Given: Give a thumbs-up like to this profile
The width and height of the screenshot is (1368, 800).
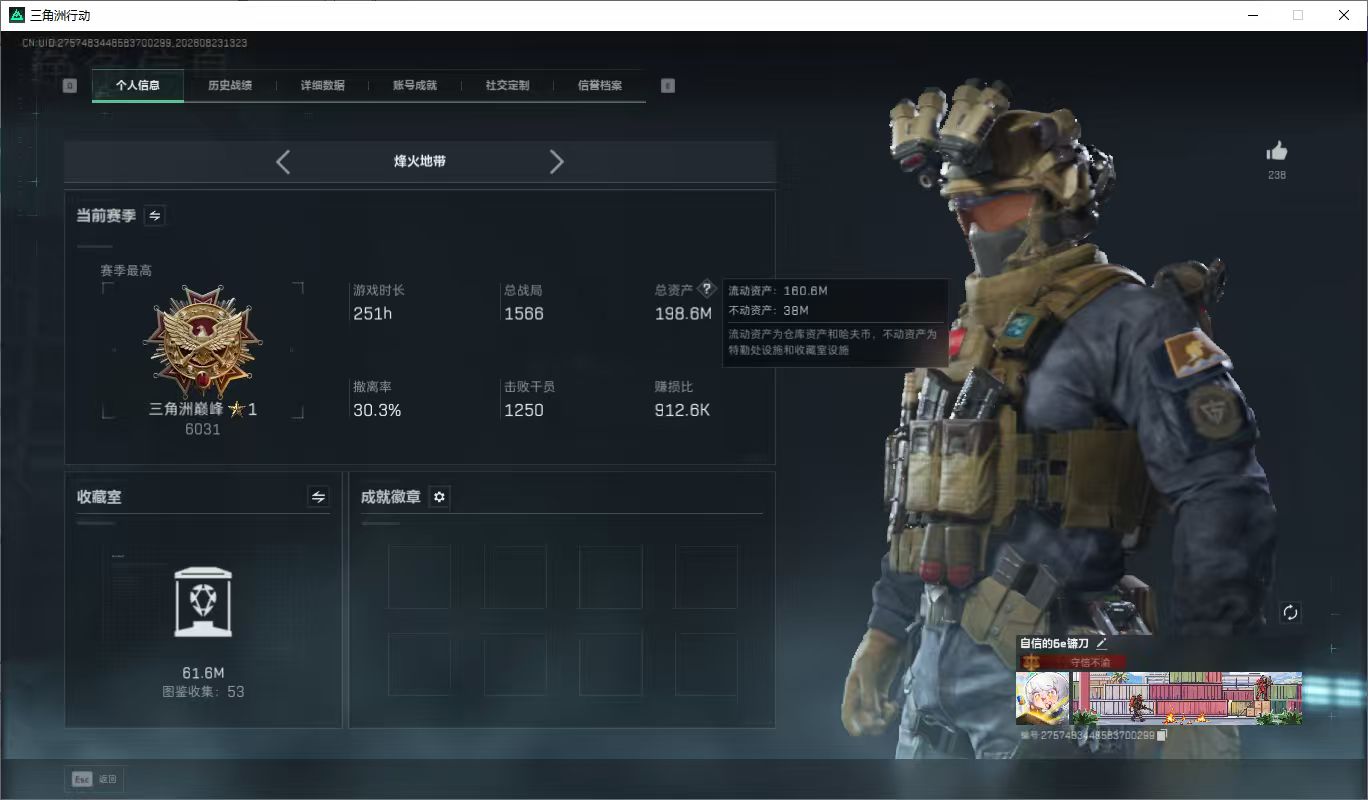Looking at the screenshot, I should pos(1277,151).
